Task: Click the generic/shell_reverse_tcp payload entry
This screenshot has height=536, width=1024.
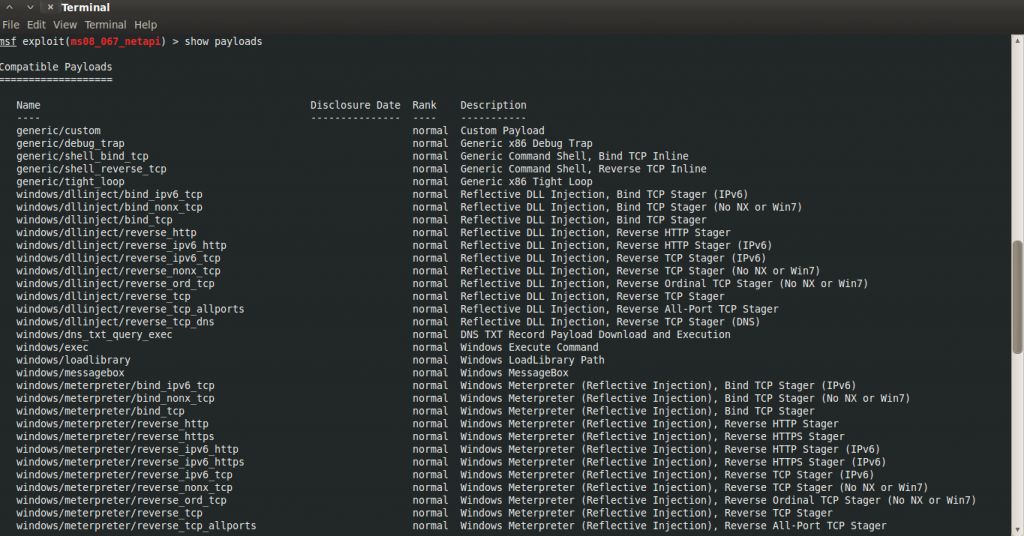Action: [91, 169]
